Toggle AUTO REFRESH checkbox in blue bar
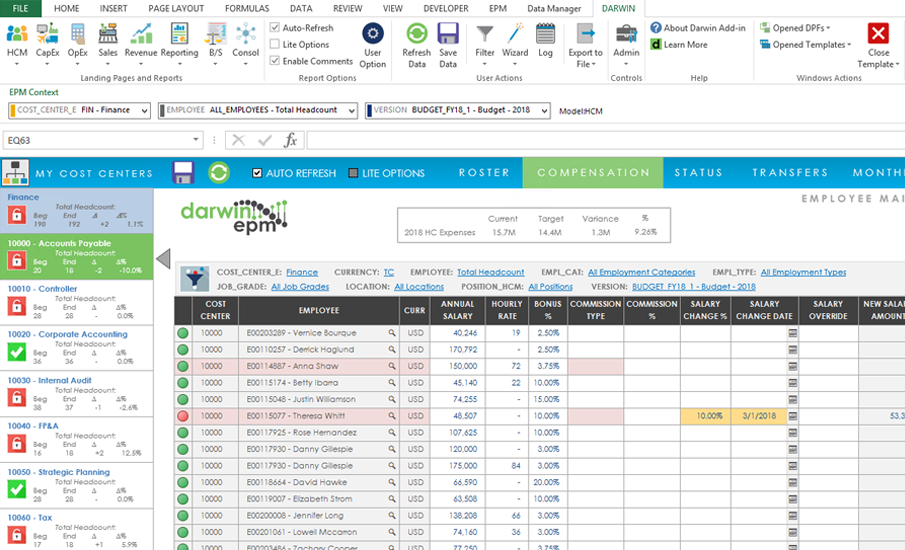Screen dimensions: 905x550 [x=257, y=173]
